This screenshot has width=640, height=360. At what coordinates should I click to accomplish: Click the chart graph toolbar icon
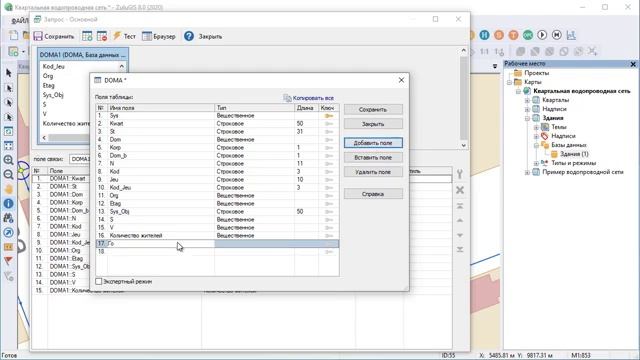[x=571, y=35]
